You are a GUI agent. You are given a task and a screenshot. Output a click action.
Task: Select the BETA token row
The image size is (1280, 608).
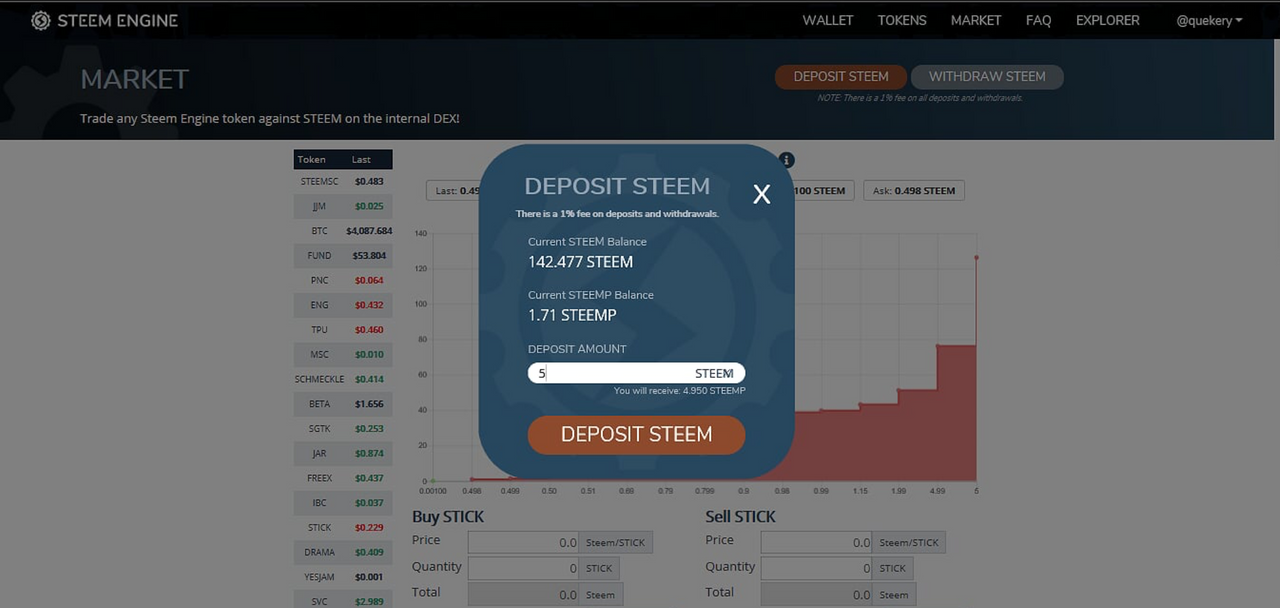343,404
